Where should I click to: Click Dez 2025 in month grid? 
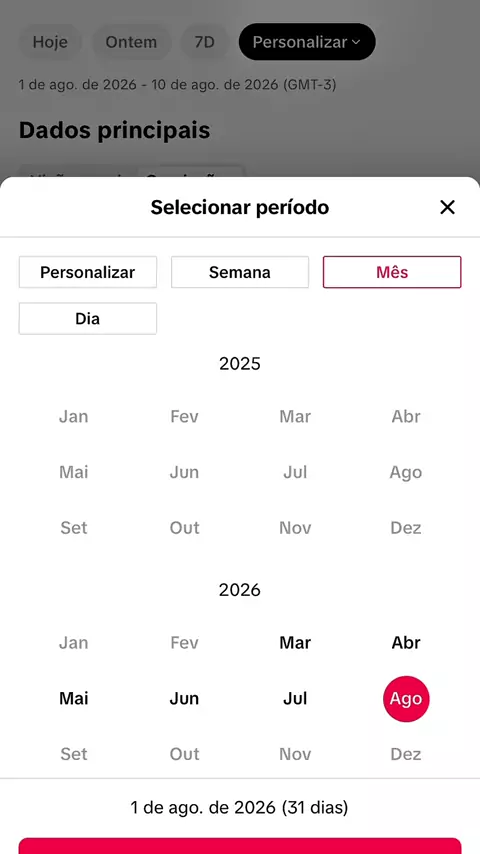point(406,528)
